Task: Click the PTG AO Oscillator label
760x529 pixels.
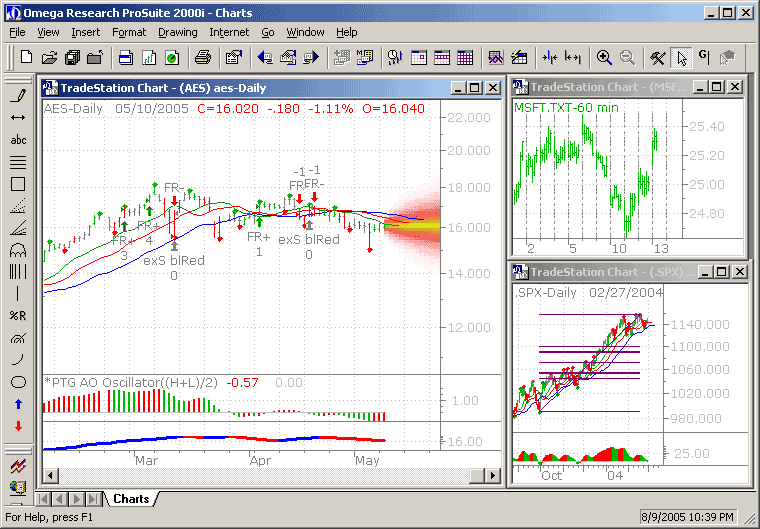Action: (130, 383)
